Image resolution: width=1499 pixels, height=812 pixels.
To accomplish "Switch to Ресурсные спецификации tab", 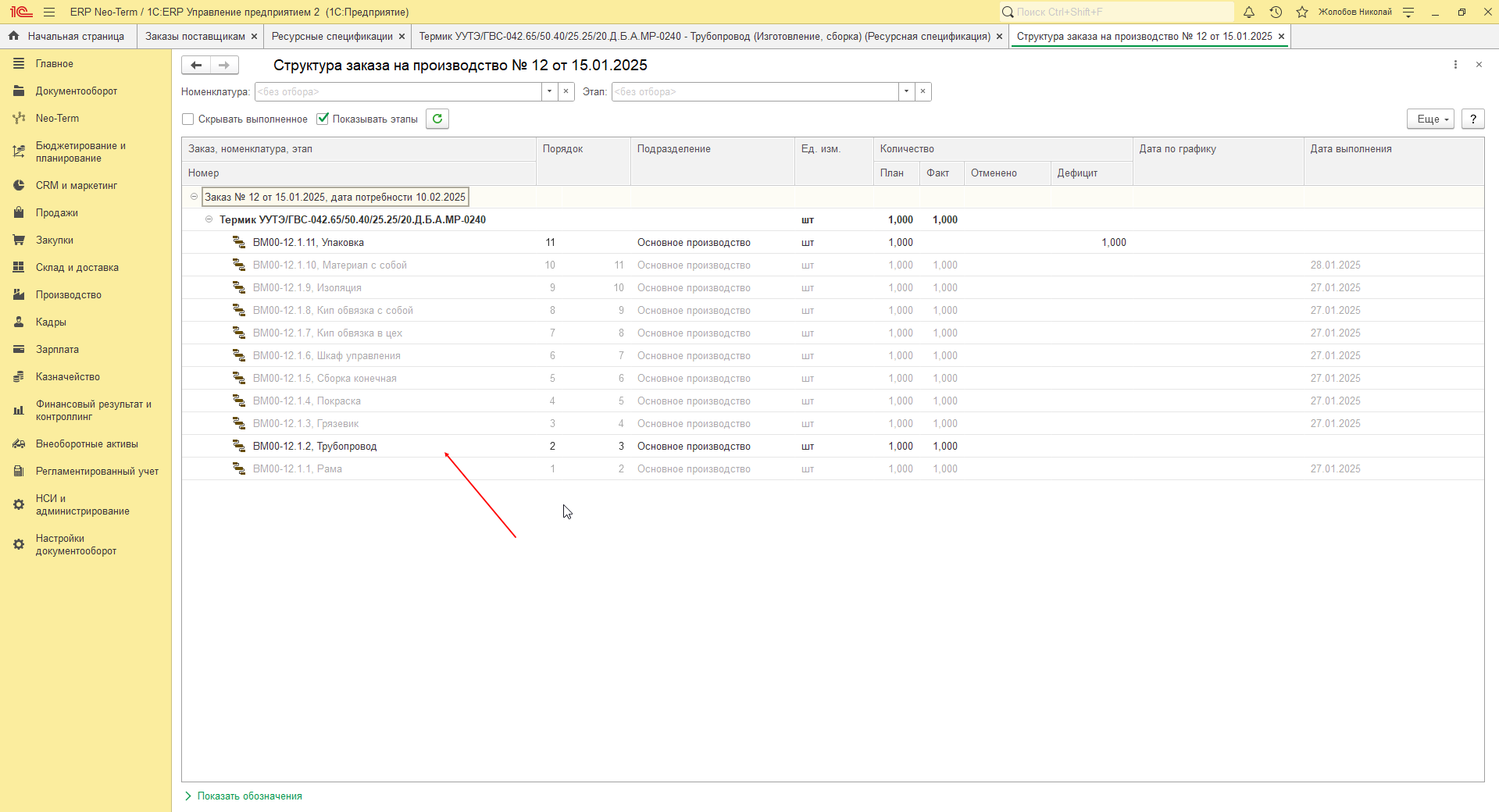I will [x=332, y=36].
